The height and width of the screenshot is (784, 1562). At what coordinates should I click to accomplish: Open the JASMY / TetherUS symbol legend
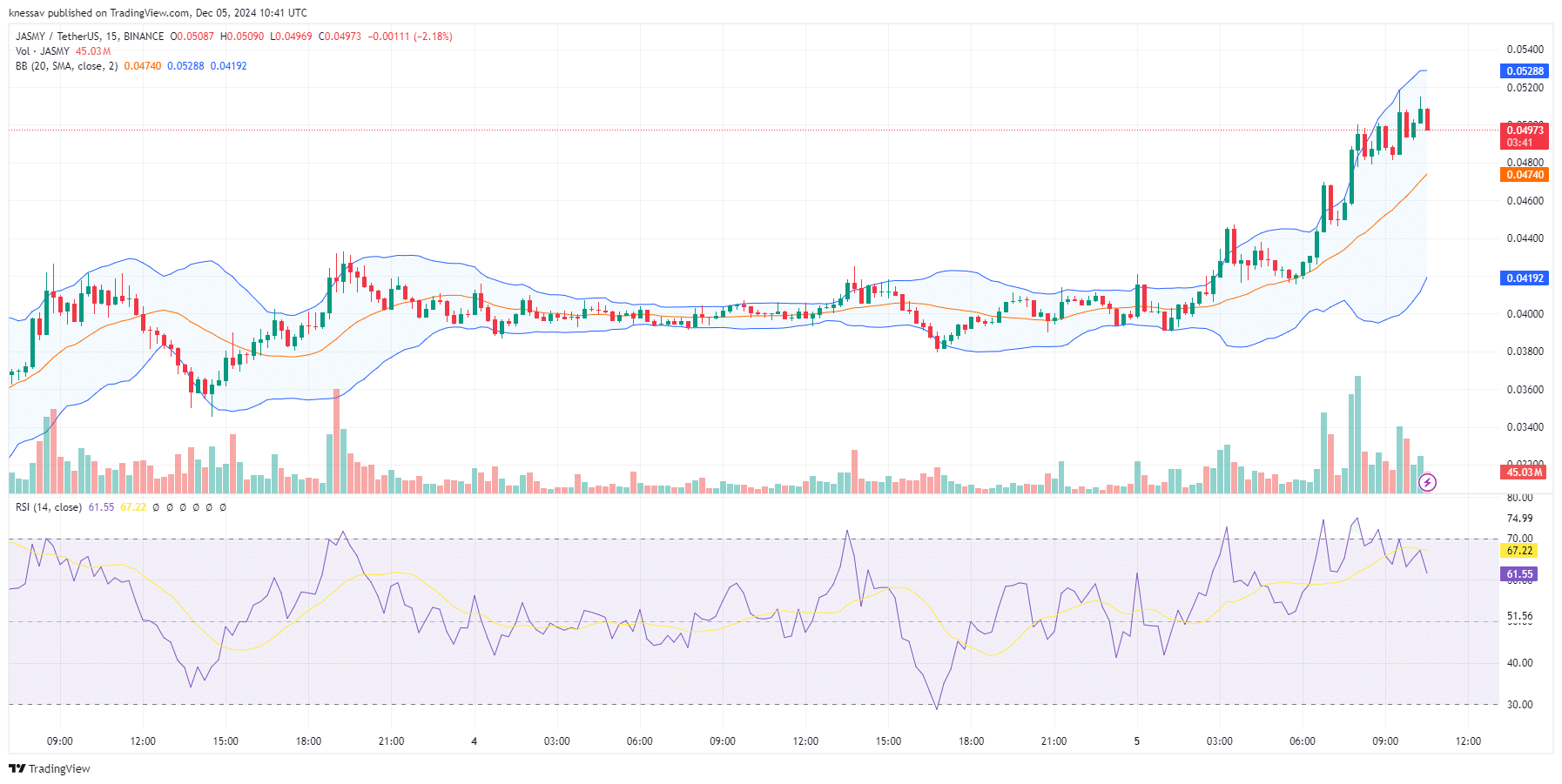[90, 37]
